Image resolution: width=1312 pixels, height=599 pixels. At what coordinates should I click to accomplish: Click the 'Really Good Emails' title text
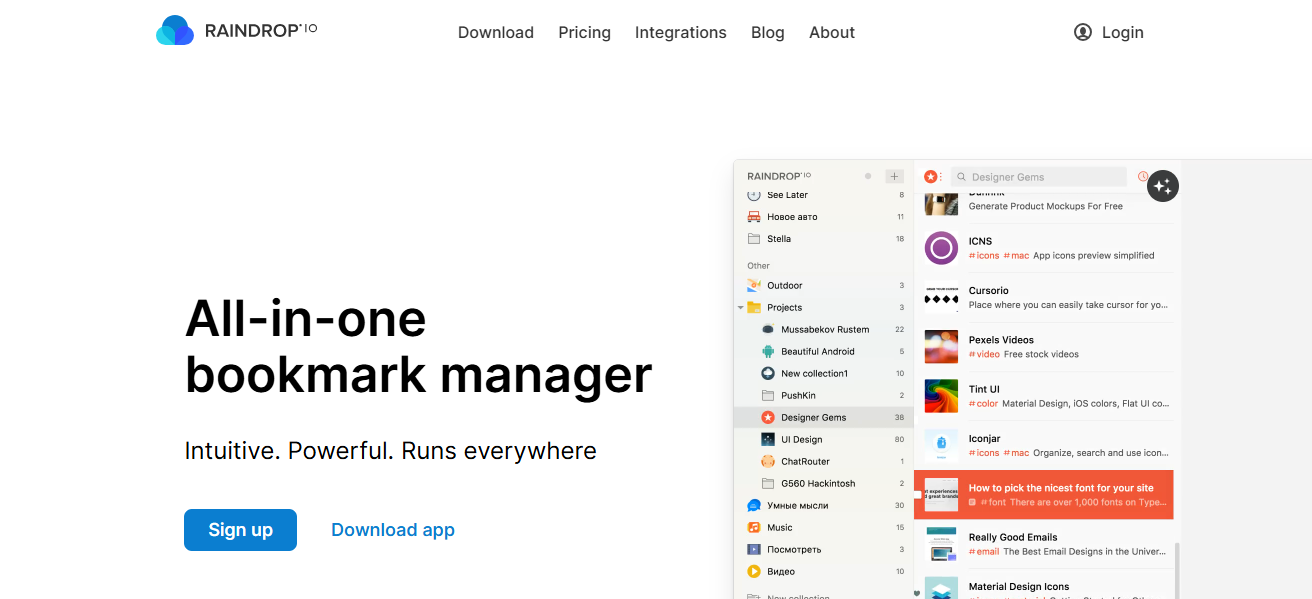tap(1013, 537)
